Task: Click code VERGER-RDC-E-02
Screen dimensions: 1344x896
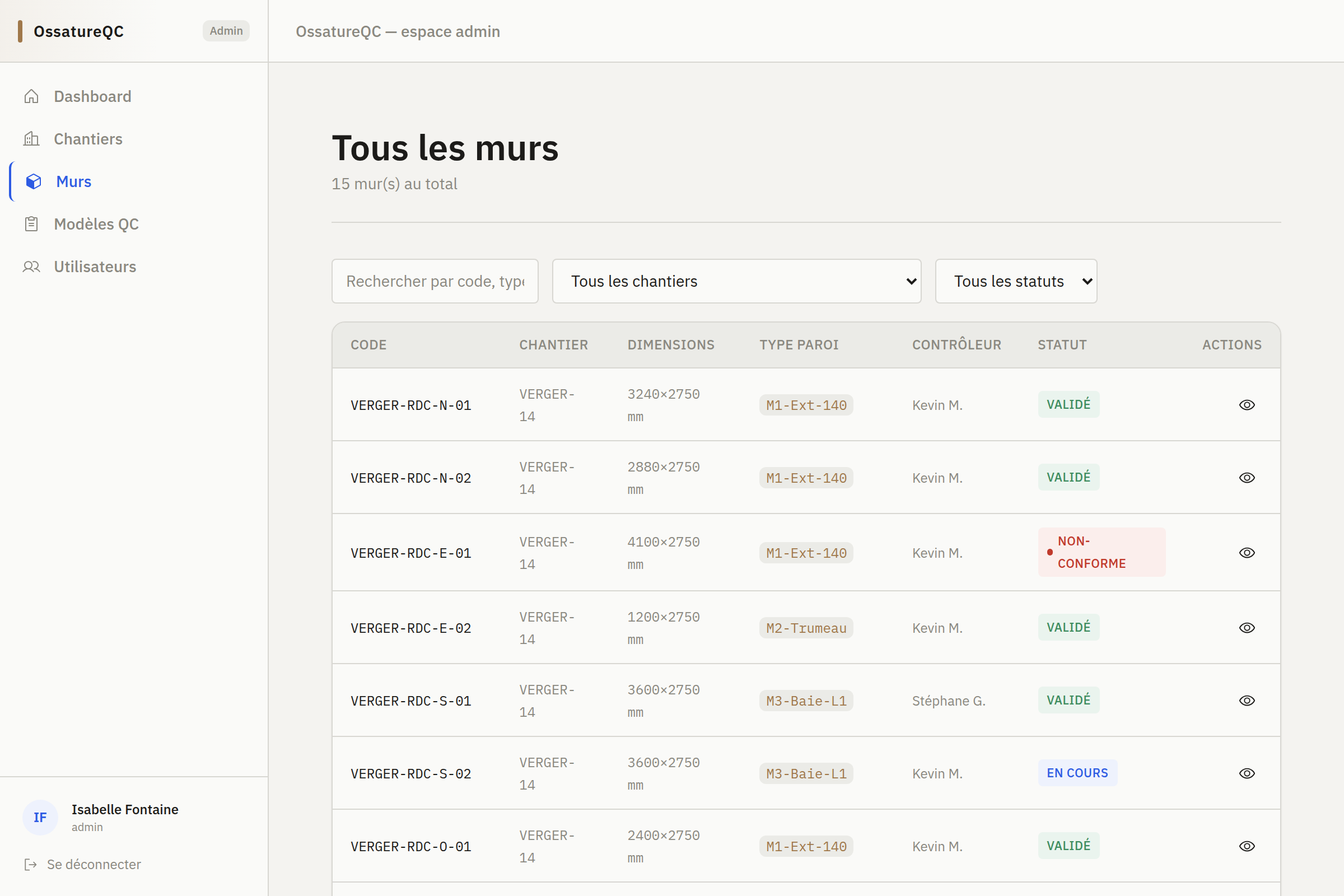Action: (x=411, y=628)
